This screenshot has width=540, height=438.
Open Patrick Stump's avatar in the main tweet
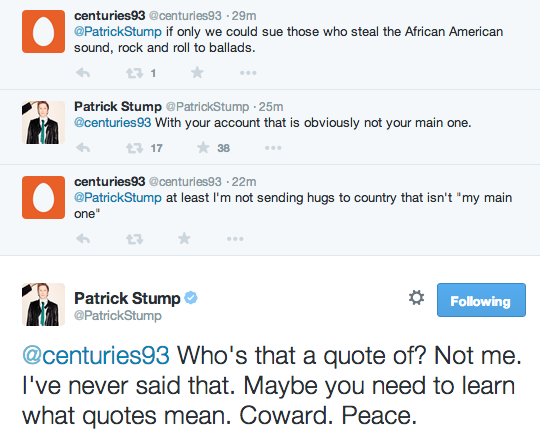[43, 304]
